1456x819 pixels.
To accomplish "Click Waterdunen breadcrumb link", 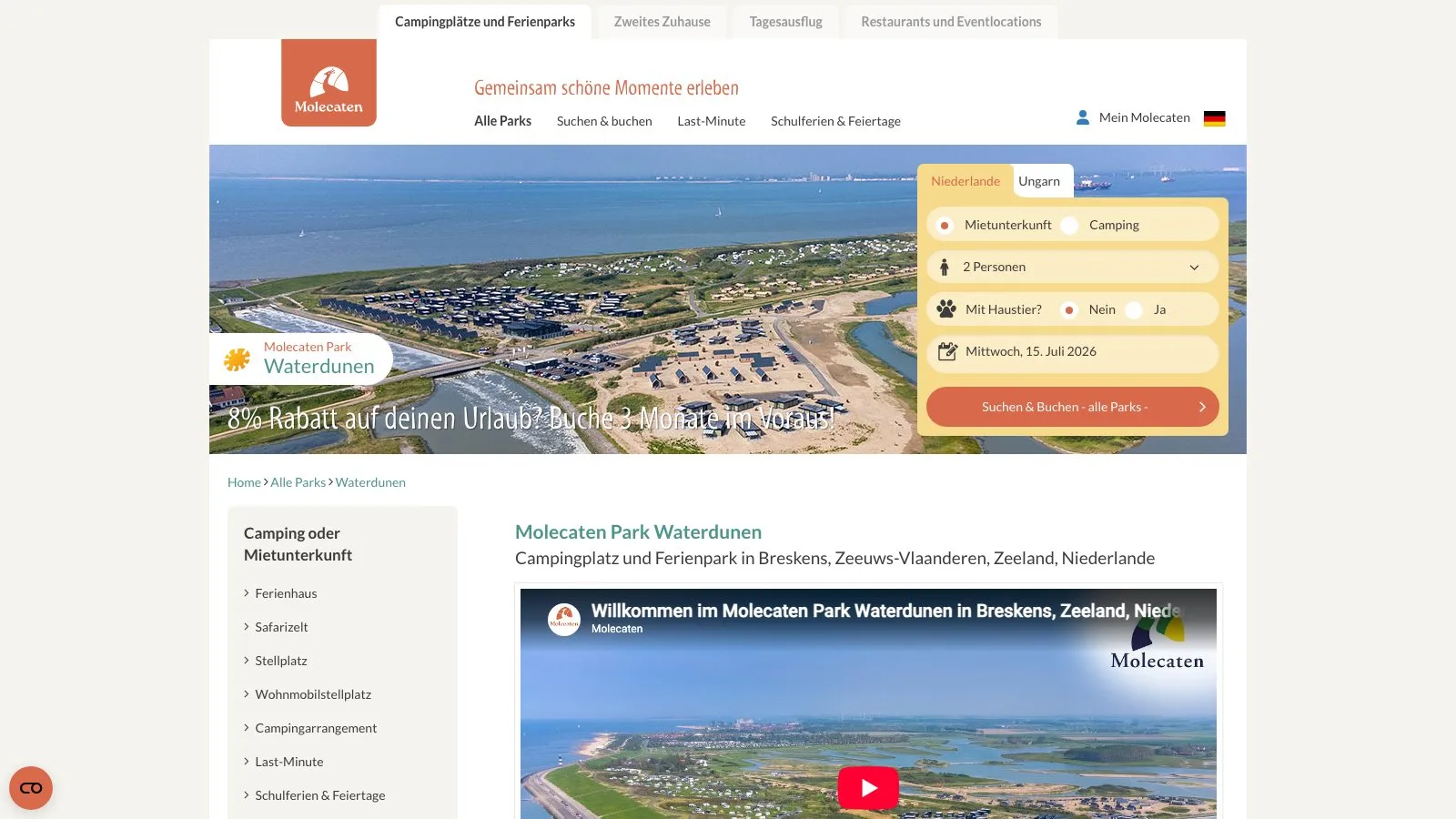I will click(x=370, y=482).
